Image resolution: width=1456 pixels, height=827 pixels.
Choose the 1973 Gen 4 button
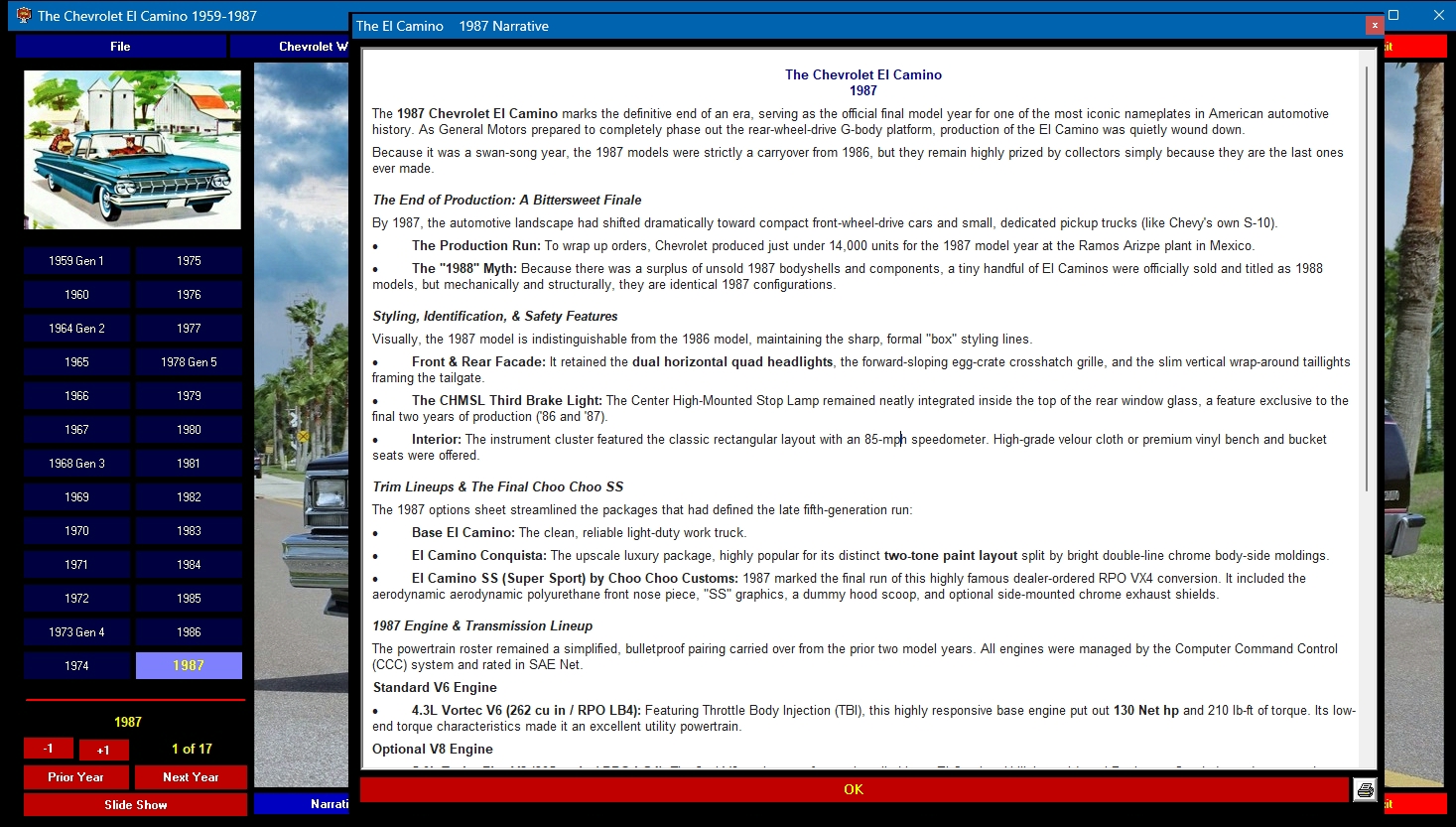(x=76, y=632)
